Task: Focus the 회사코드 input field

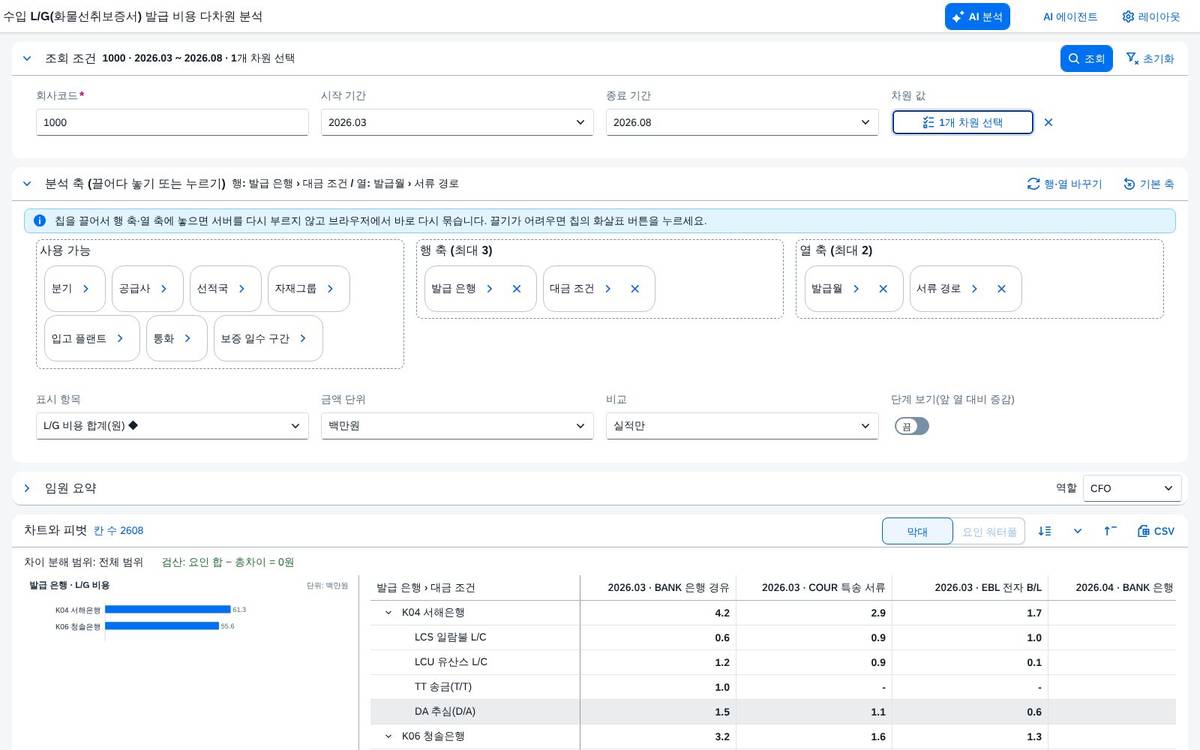Action: pos(172,122)
